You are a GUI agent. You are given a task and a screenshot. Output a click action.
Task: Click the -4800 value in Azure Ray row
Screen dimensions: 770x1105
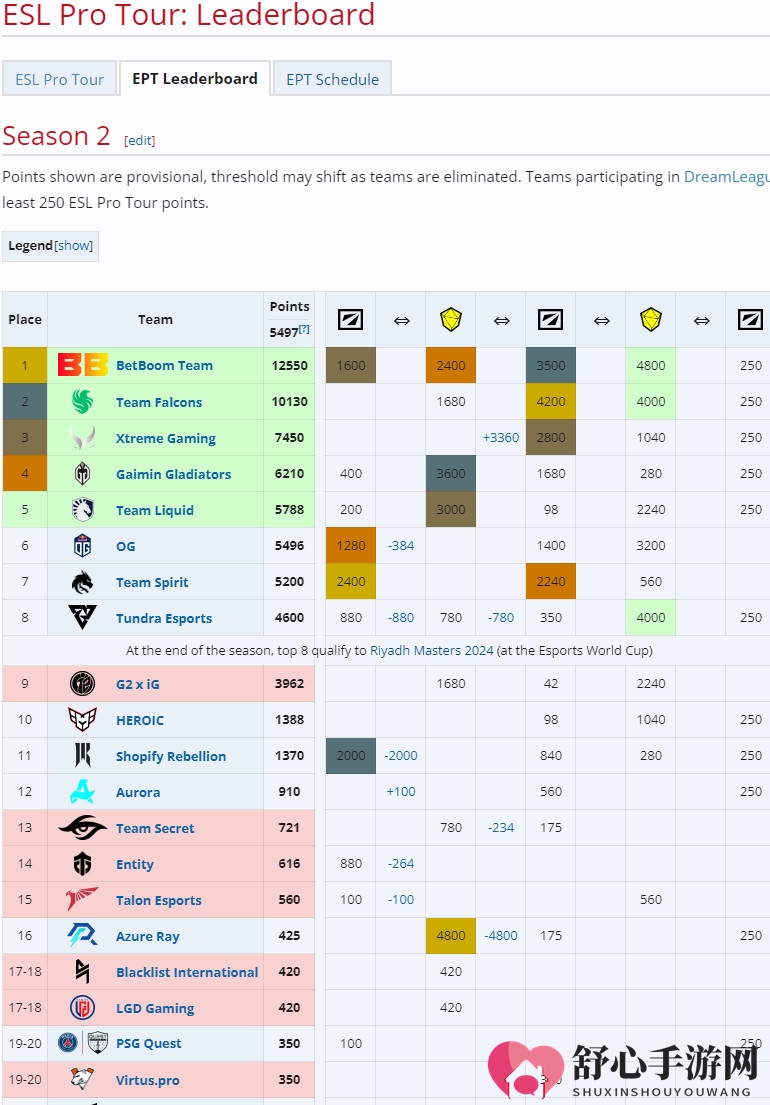click(501, 935)
